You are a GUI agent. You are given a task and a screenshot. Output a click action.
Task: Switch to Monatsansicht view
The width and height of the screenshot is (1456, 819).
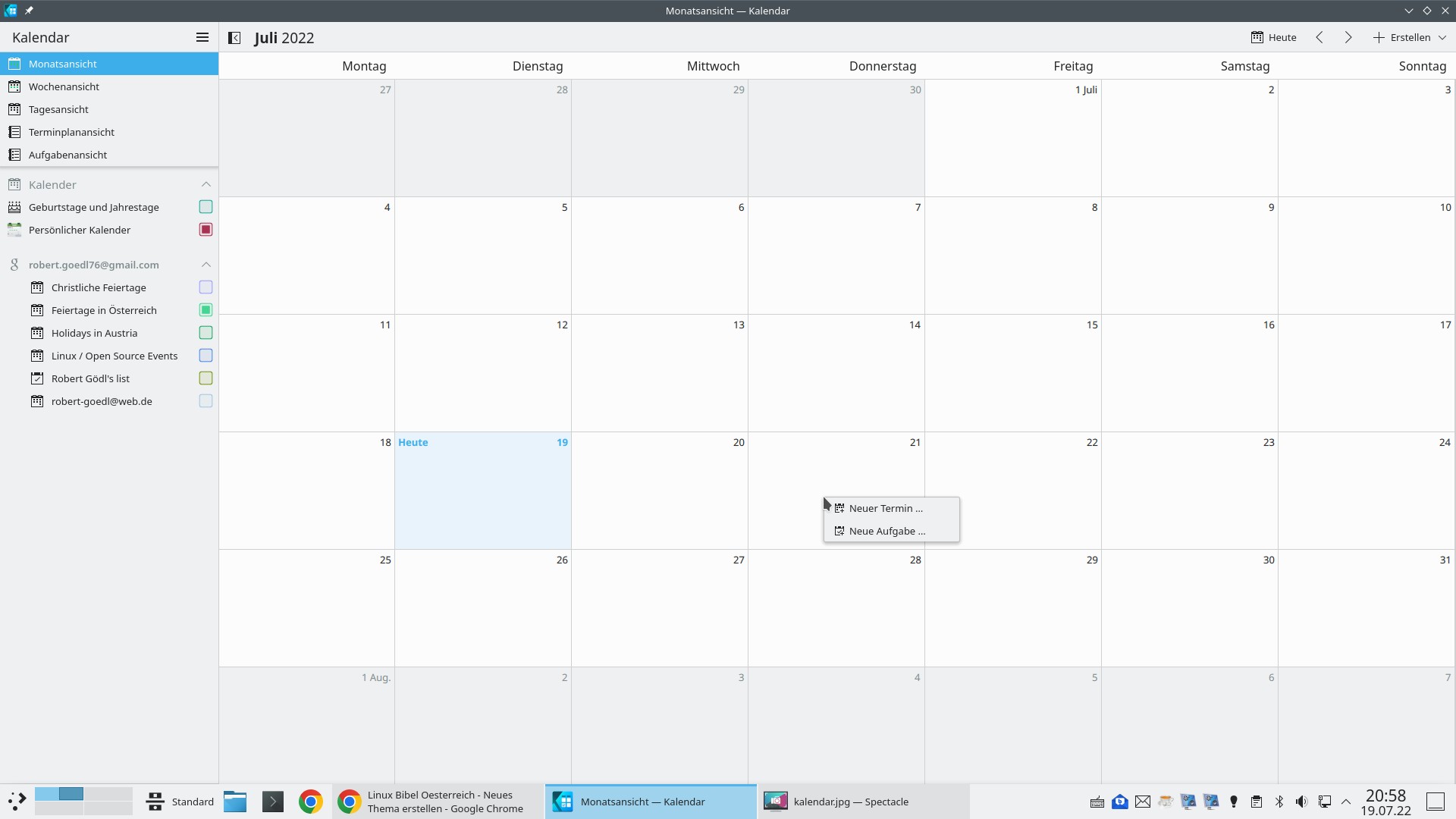coord(109,64)
